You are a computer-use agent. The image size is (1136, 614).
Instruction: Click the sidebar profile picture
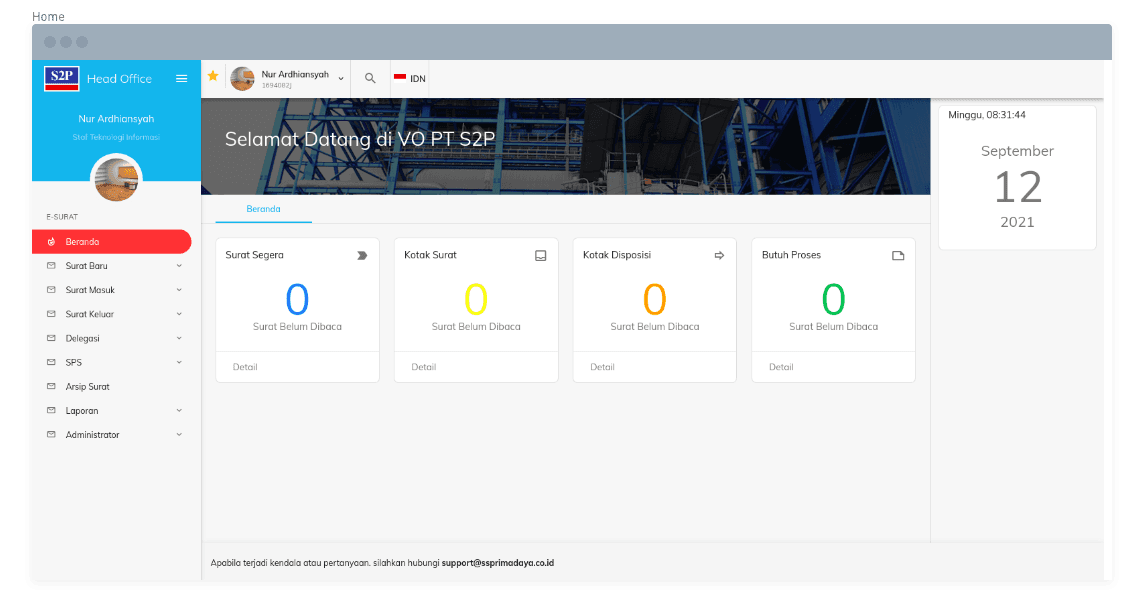[116, 178]
